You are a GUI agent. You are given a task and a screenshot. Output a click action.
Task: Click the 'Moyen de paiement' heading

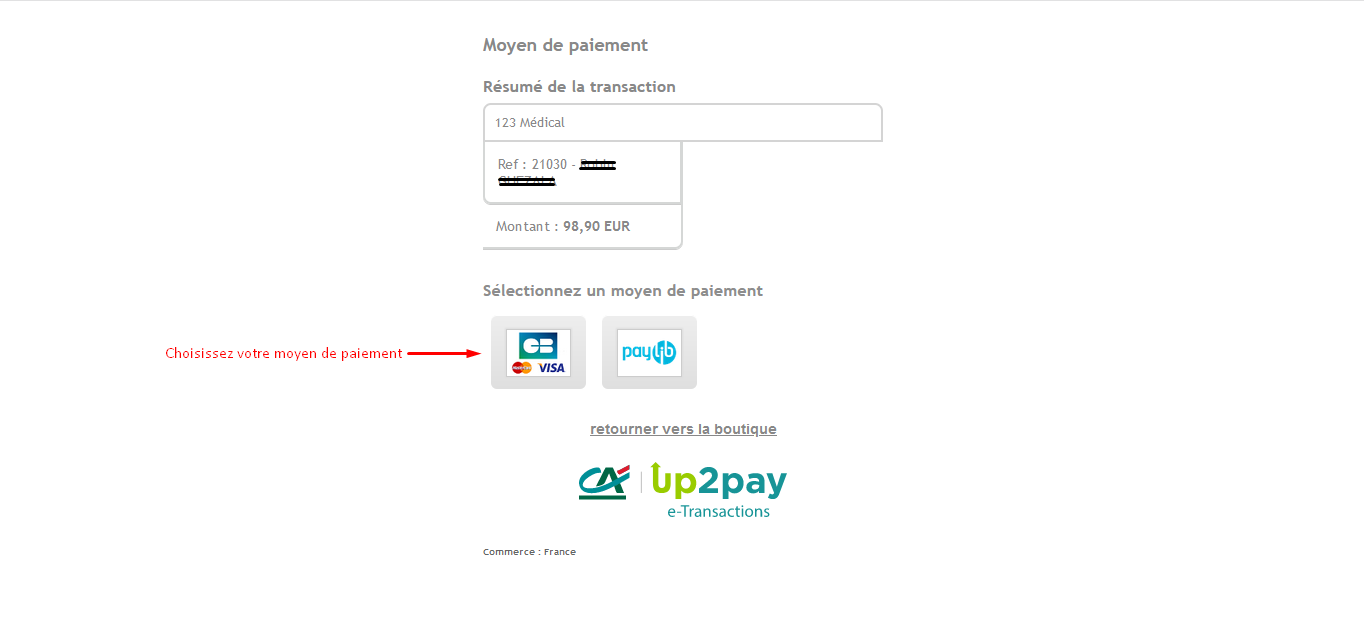(x=565, y=45)
